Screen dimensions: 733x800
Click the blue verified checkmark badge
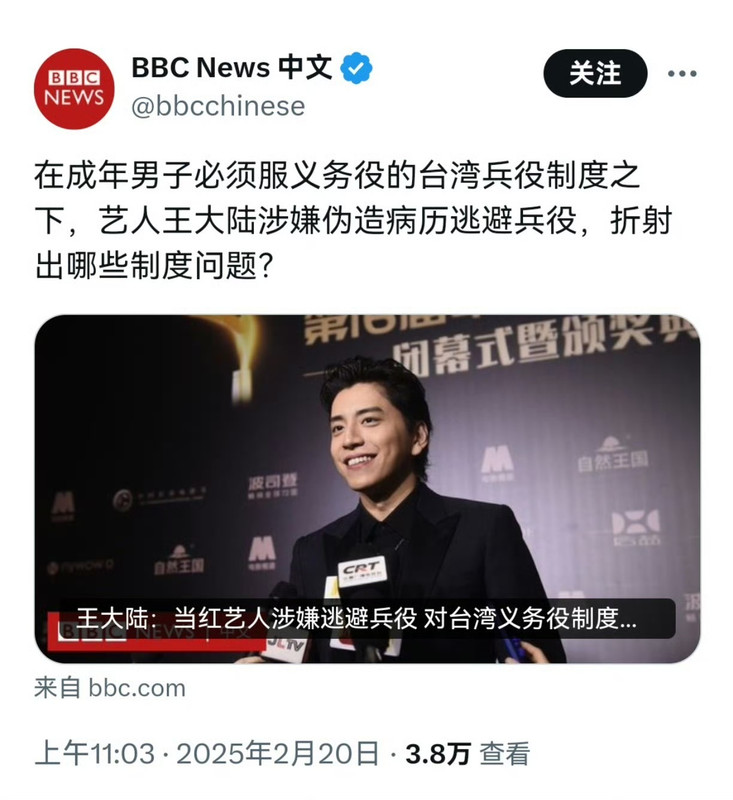click(356, 67)
